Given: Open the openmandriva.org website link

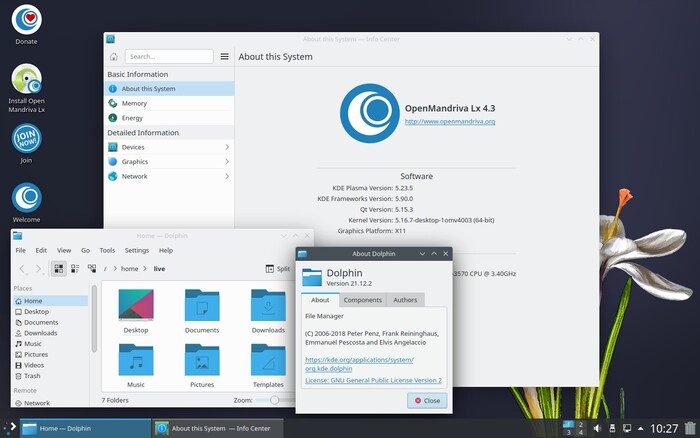Looking at the screenshot, I should [x=449, y=121].
